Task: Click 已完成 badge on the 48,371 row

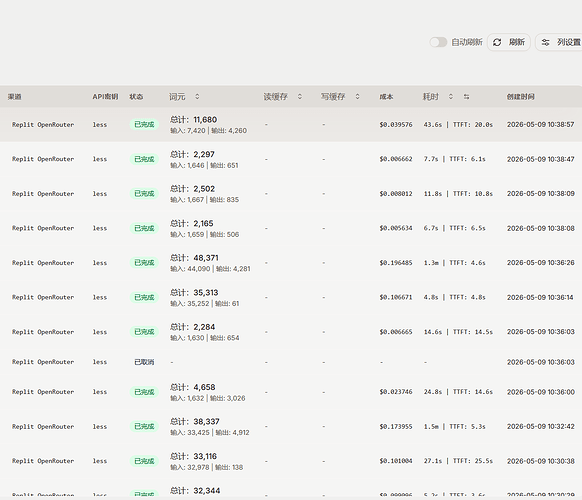Action: (144, 263)
